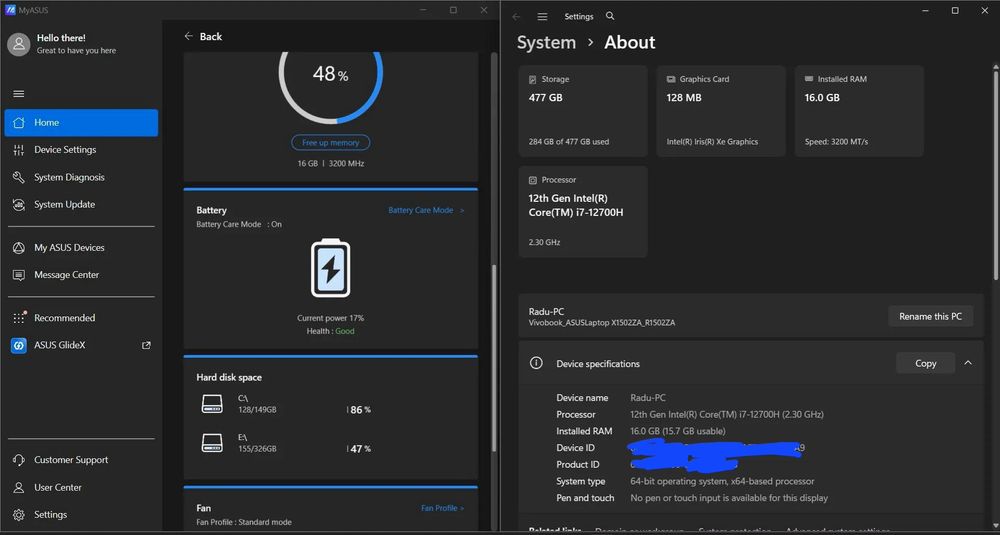Open System Diagnosis page
Image resolution: width=1000 pixels, height=535 pixels.
click(x=81, y=177)
